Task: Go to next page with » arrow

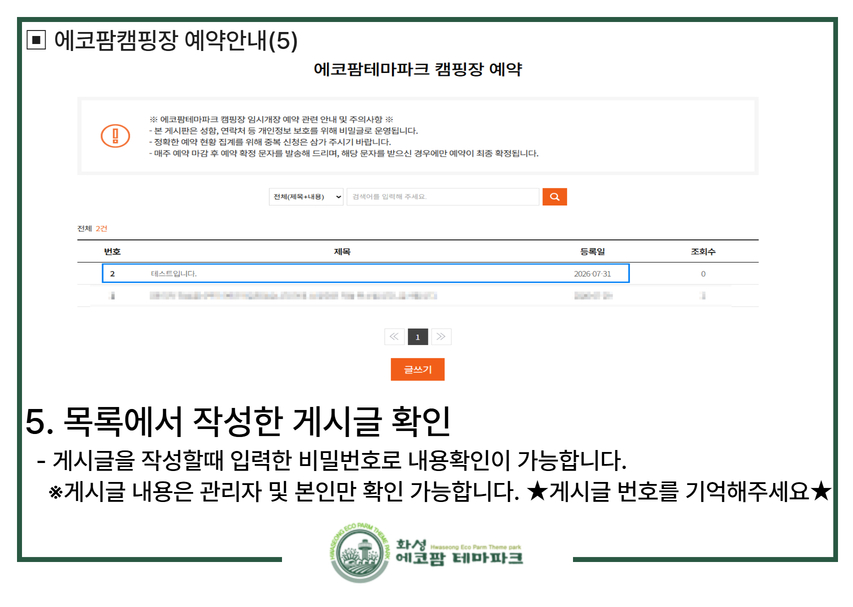Action: [x=441, y=337]
